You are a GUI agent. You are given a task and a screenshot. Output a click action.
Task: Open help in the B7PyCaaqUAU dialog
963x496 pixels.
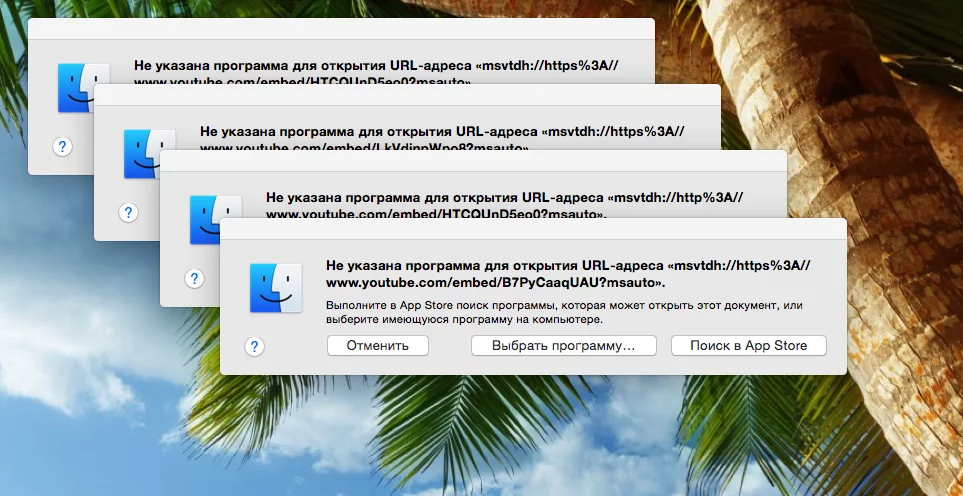254,347
